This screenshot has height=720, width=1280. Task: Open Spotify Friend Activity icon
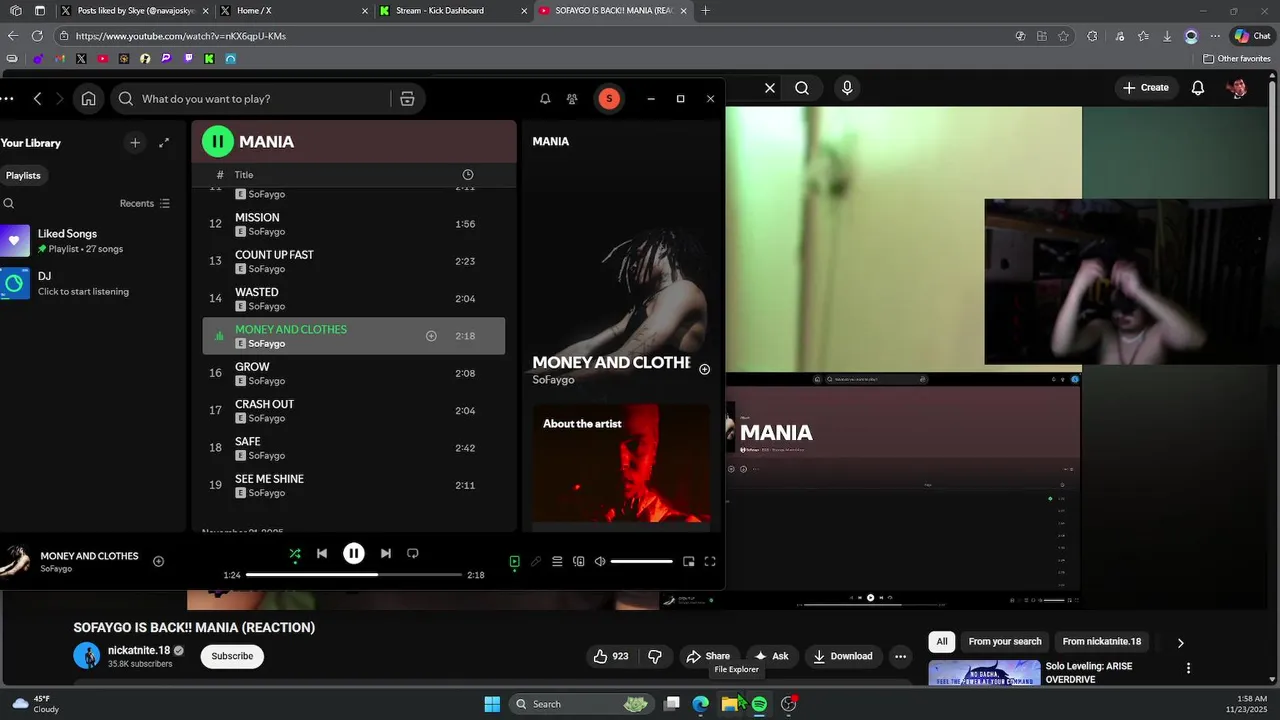click(x=572, y=99)
